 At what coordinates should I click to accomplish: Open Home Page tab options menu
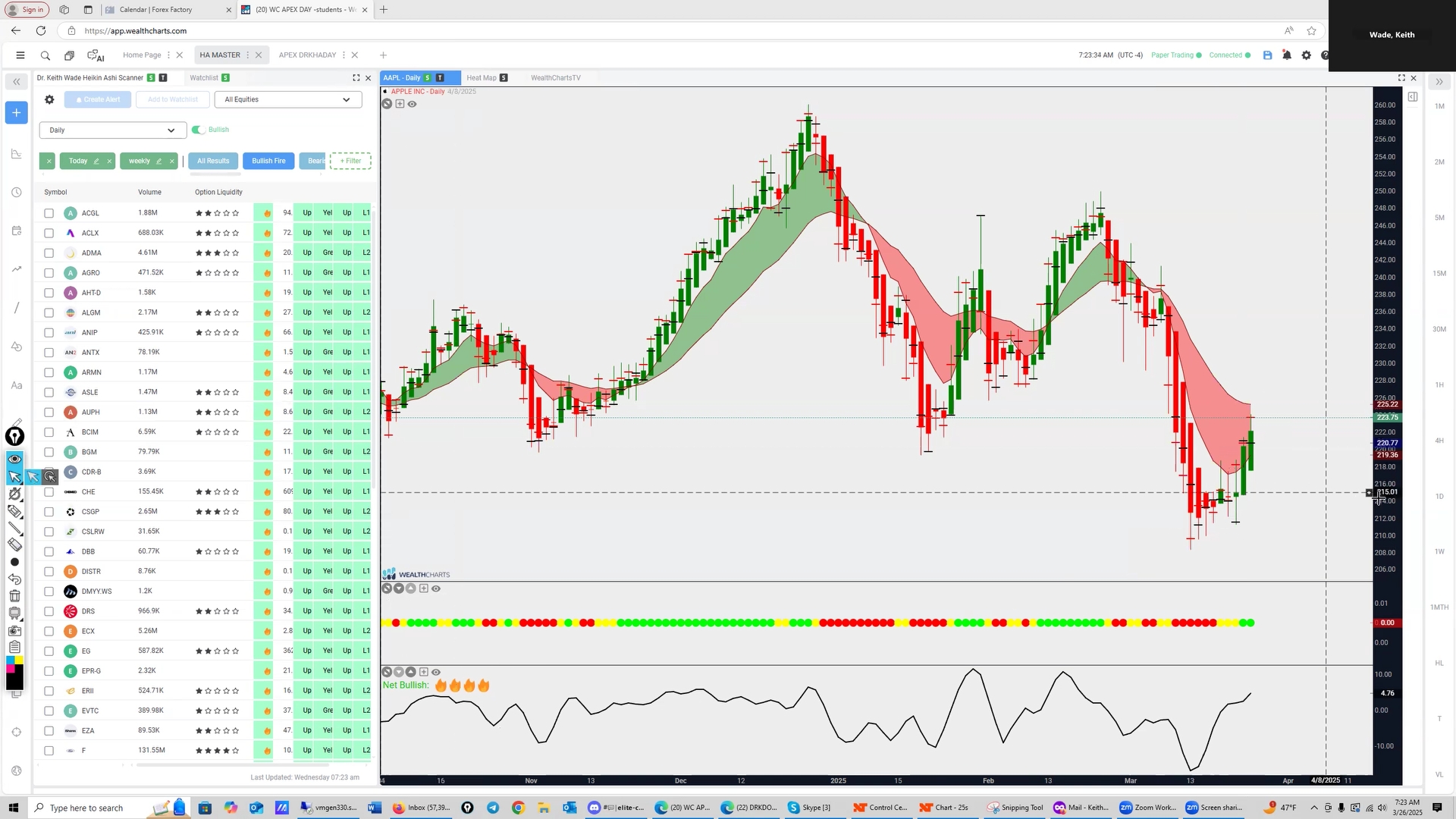click(x=168, y=55)
